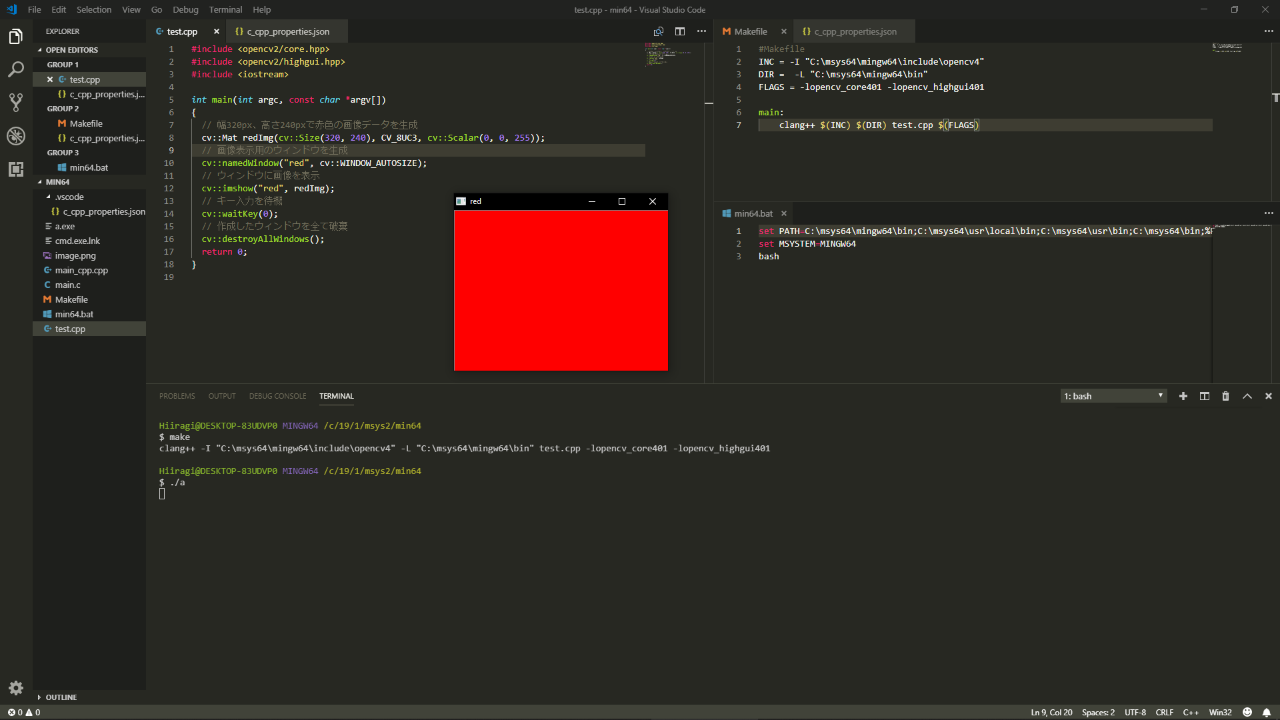Close the min64.bat editor tab
The image size is (1280, 720).
(785, 213)
